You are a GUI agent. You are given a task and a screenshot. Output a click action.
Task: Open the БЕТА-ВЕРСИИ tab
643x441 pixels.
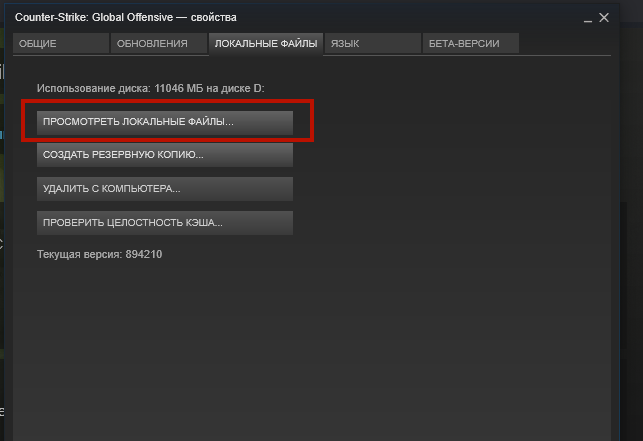[471, 43]
